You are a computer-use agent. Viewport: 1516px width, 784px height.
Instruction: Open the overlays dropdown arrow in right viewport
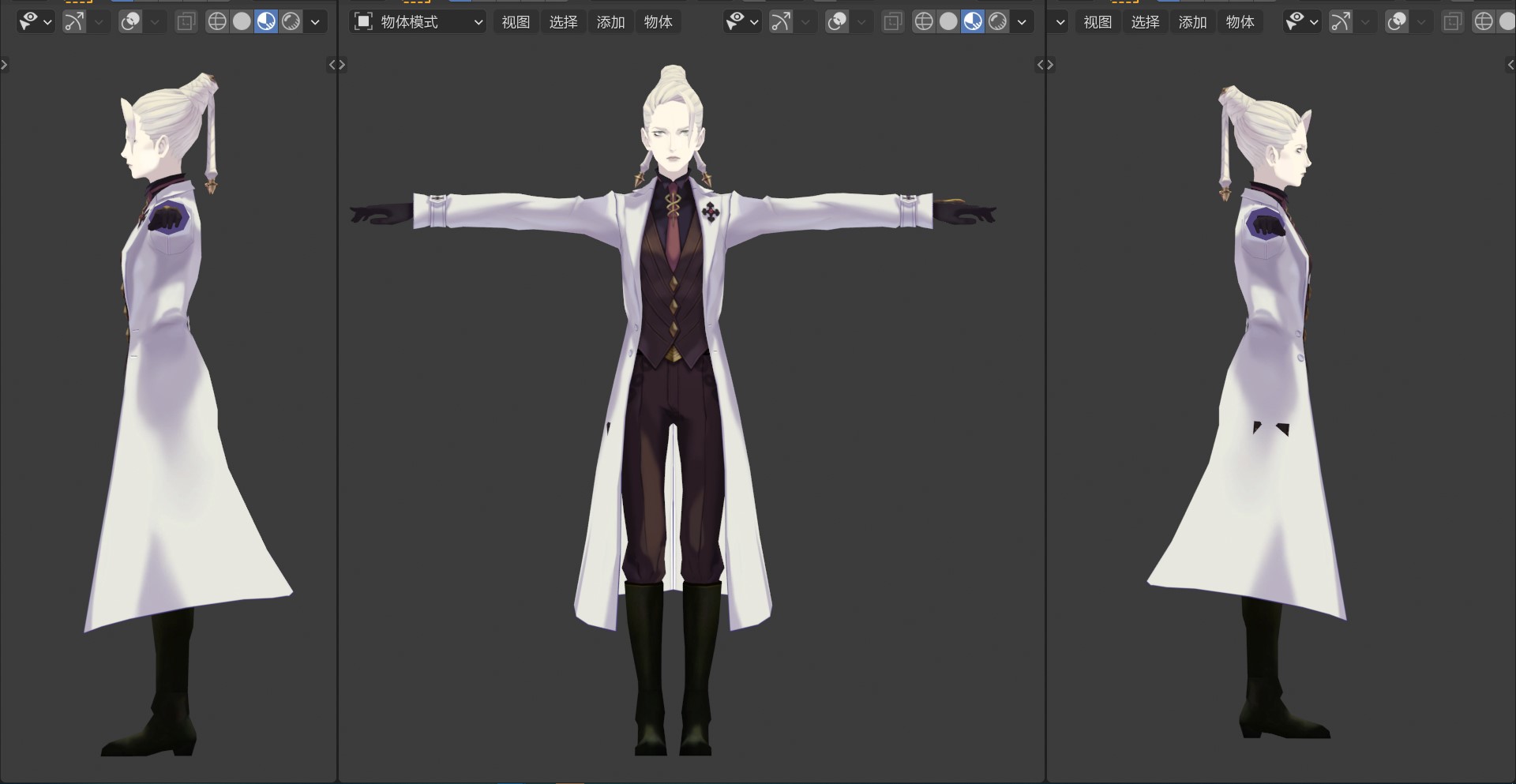pyautogui.click(x=1421, y=21)
